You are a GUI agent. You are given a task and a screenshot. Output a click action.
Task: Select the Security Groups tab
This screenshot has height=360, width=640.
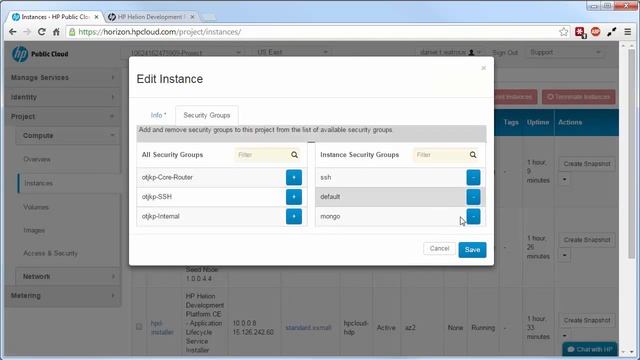pos(207,115)
